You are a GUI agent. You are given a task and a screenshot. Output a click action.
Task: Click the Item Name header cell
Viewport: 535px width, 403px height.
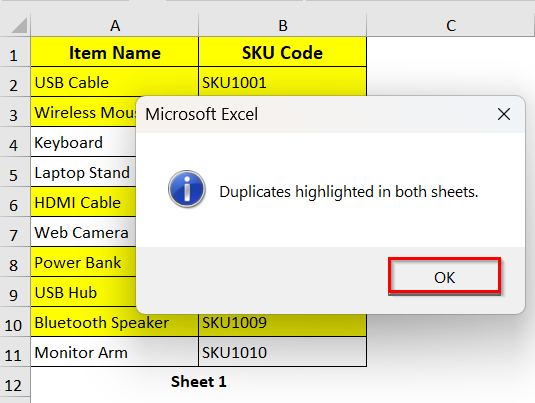point(115,52)
